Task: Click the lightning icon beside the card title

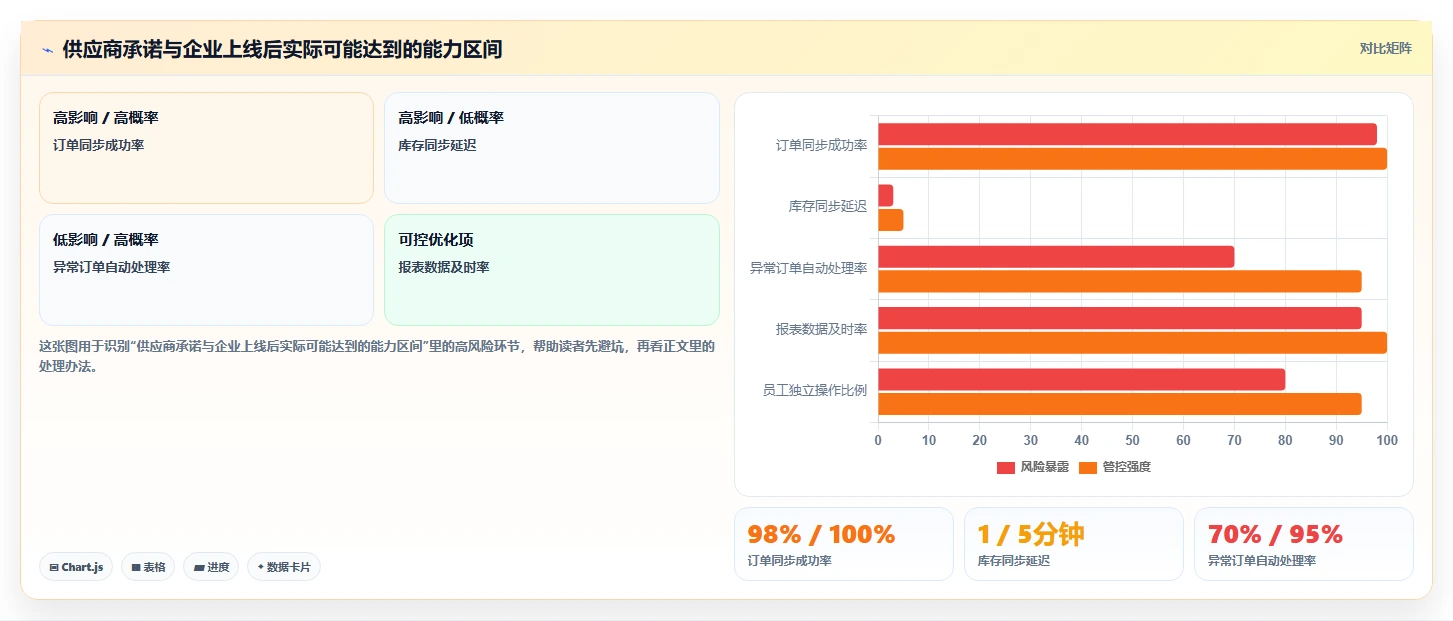Action: [x=47, y=50]
